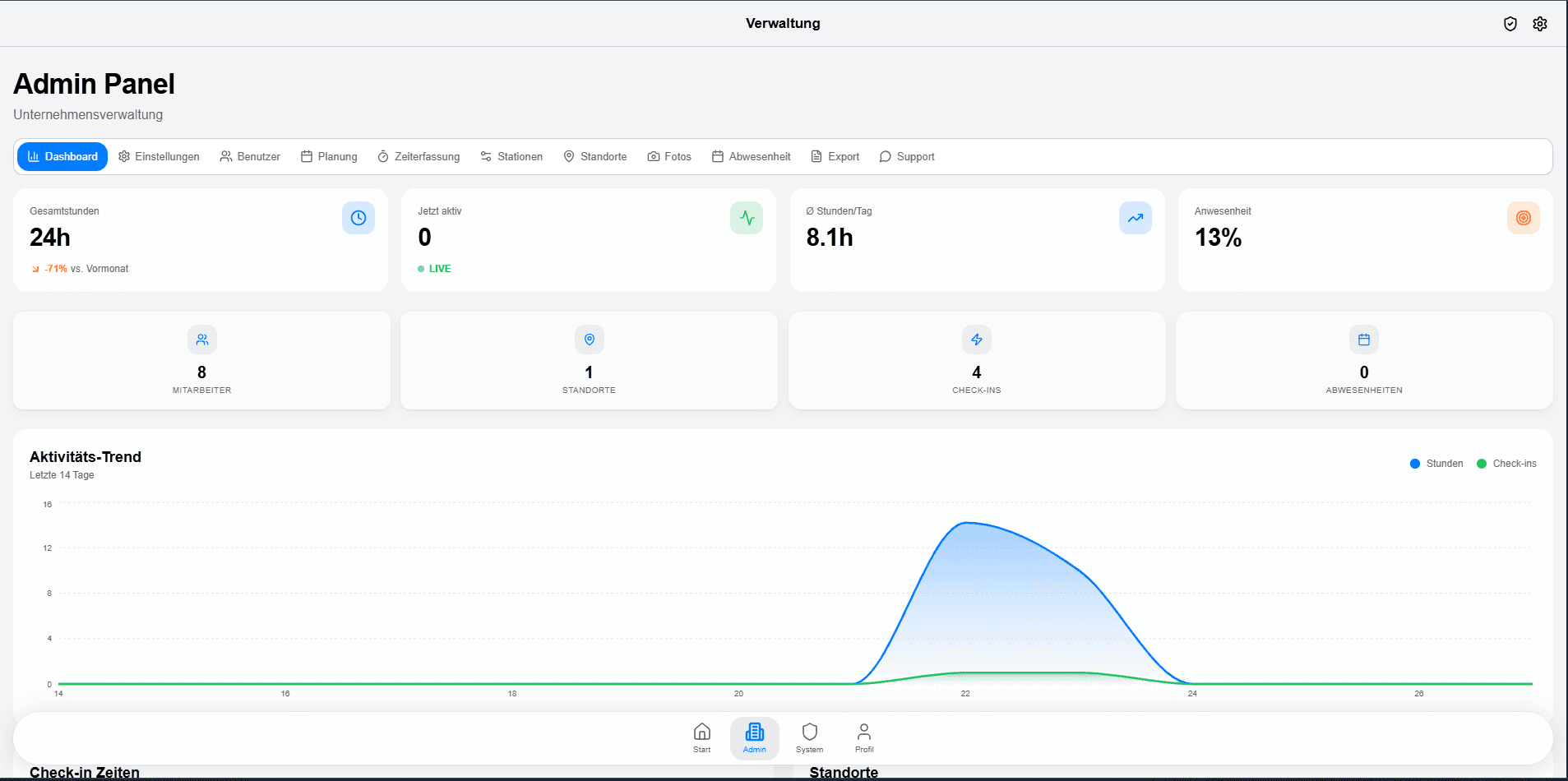Click the lightning icon above Check-ins
Screen dimensions: 1568x781
tap(977, 340)
